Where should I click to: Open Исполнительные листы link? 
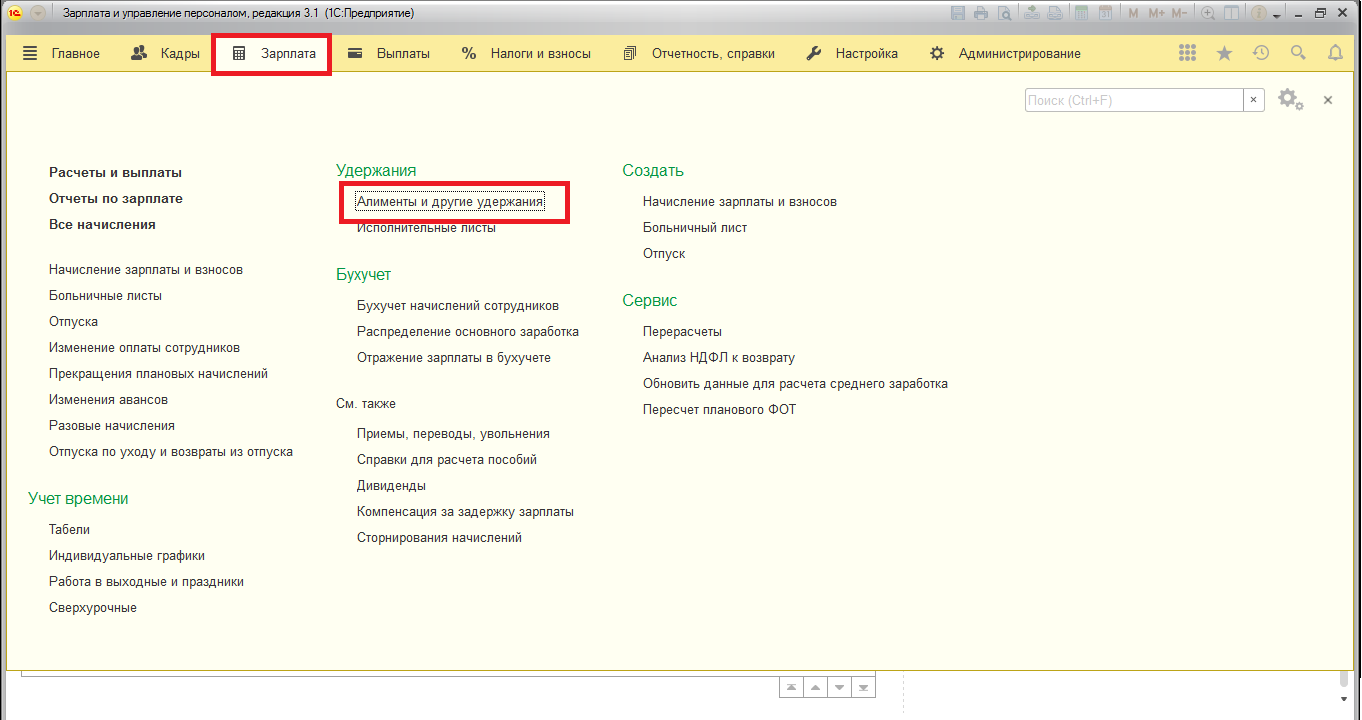point(426,227)
